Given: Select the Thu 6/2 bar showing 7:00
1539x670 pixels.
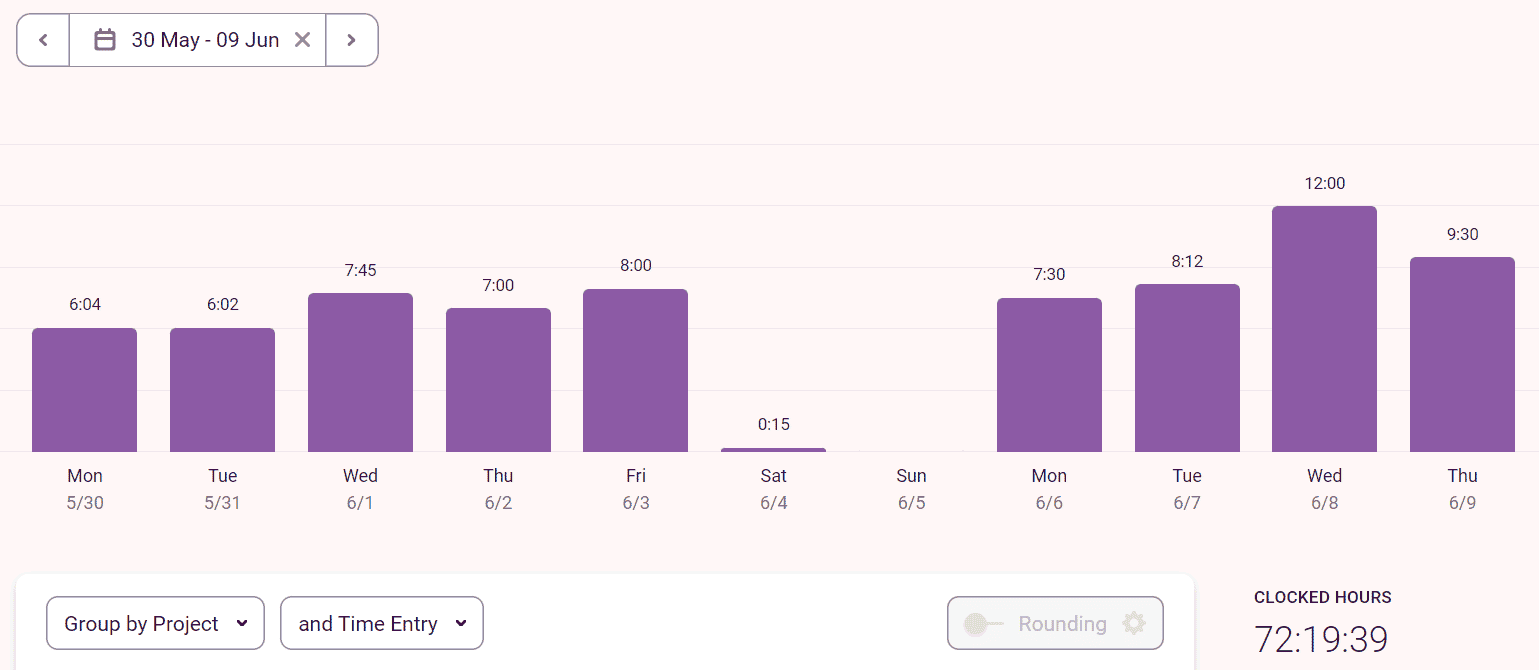Looking at the screenshot, I should click(x=498, y=380).
